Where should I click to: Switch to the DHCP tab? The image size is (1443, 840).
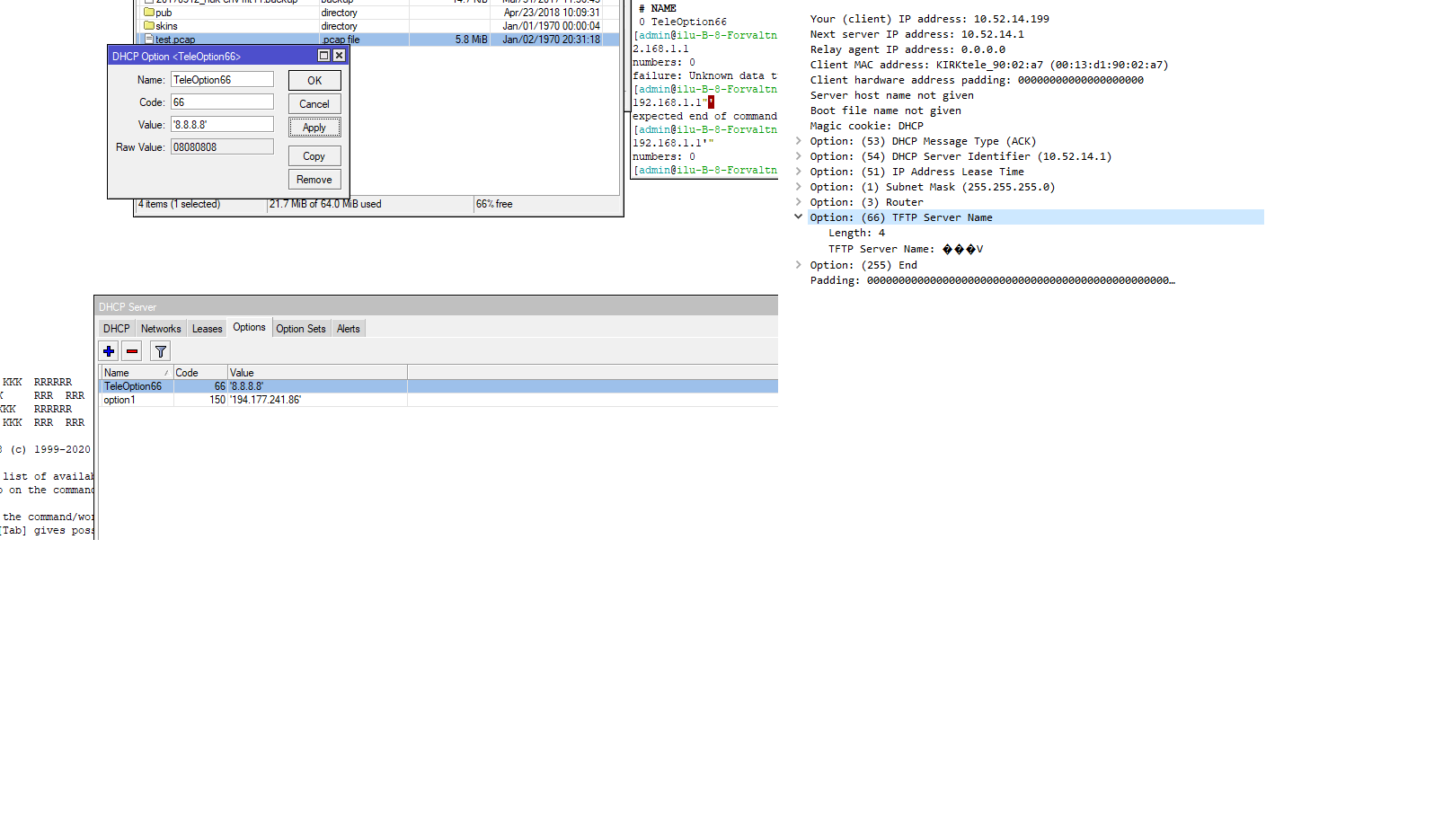pos(116,329)
